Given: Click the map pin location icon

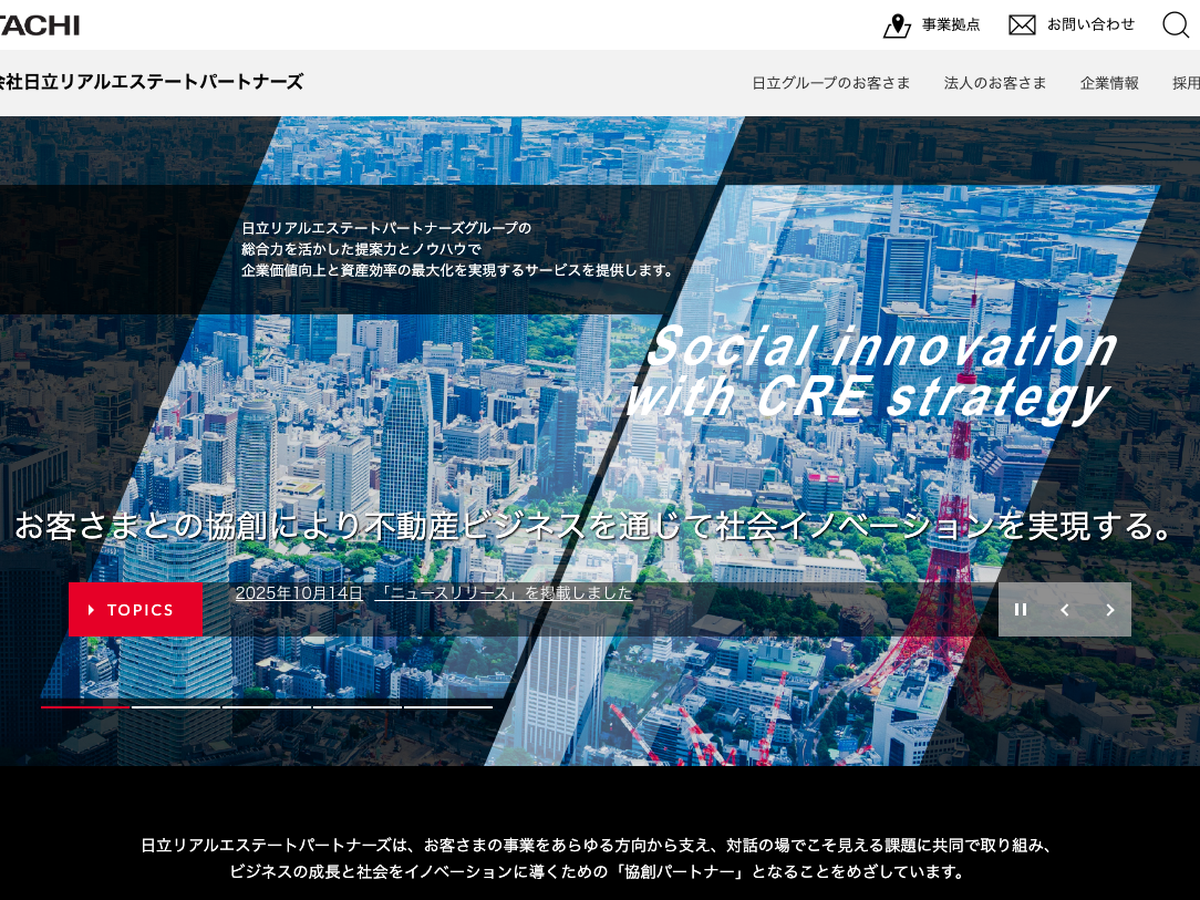Looking at the screenshot, I should pyautogui.click(x=896, y=25).
